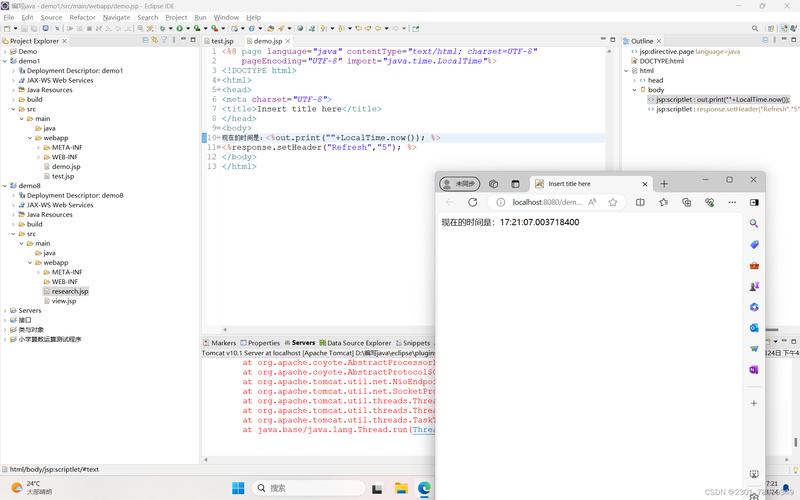Open the Data Source Explorer tab
Image resolution: width=800 pixels, height=500 pixels.
click(355, 343)
